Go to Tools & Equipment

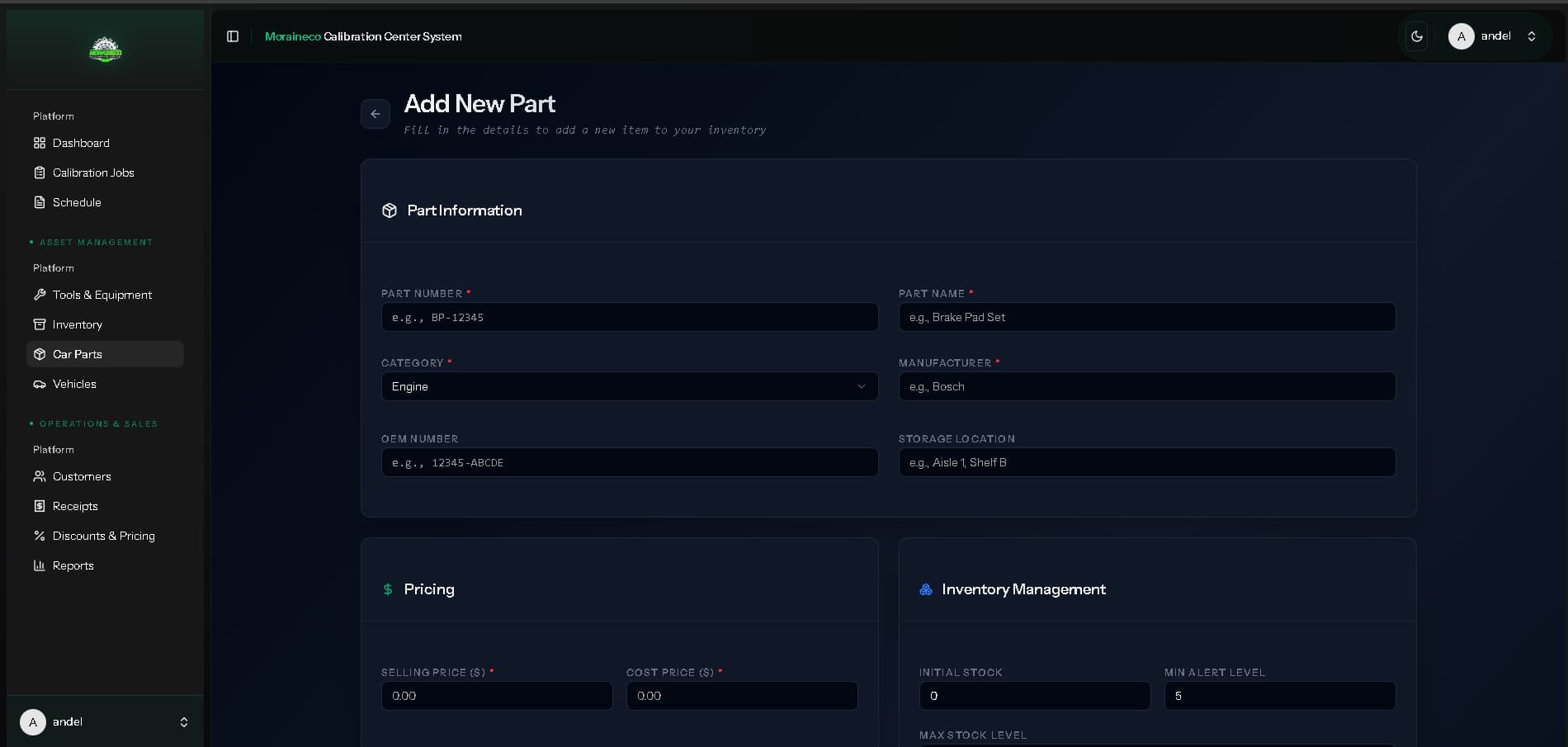[105, 295]
